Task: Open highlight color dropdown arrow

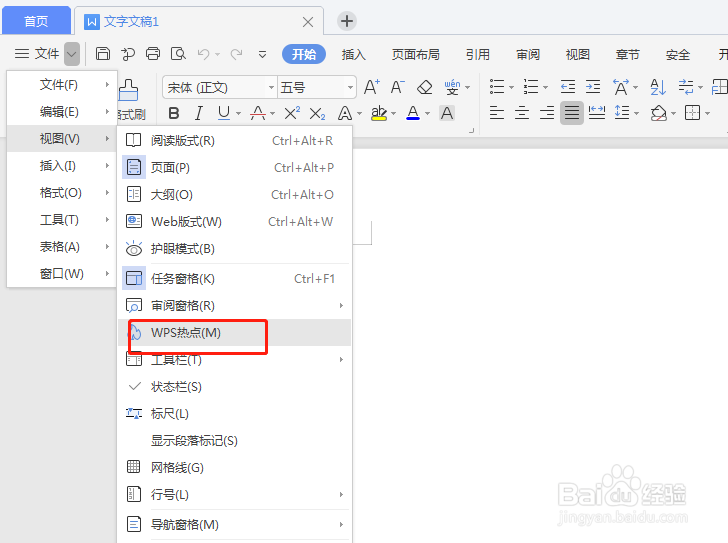Action: click(394, 114)
